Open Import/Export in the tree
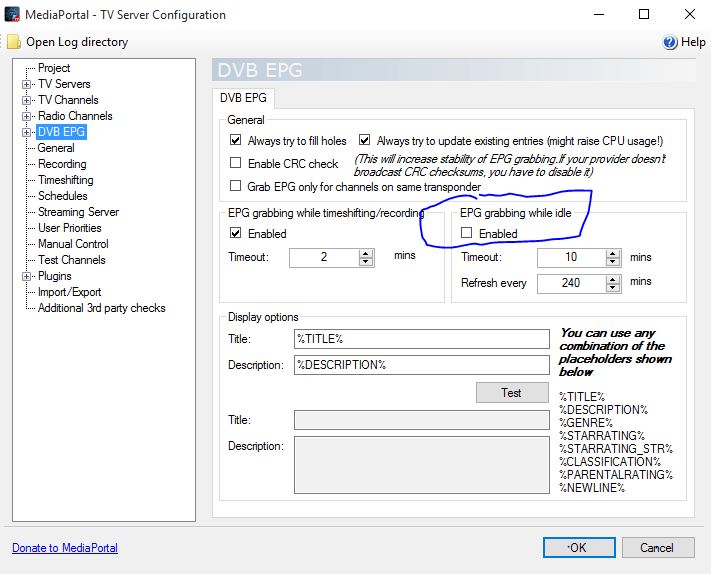This screenshot has height=574, width=711. [69, 292]
